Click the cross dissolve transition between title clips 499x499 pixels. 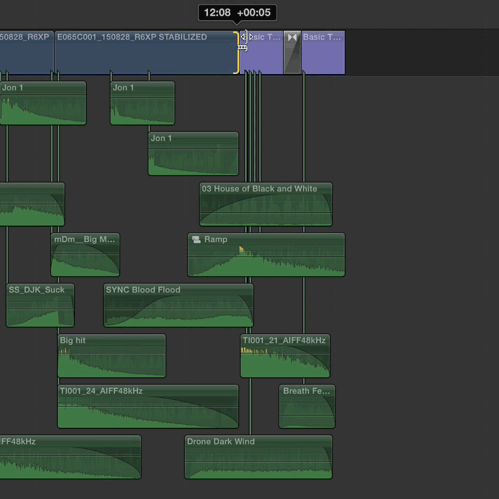pyautogui.click(x=292, y=52)
